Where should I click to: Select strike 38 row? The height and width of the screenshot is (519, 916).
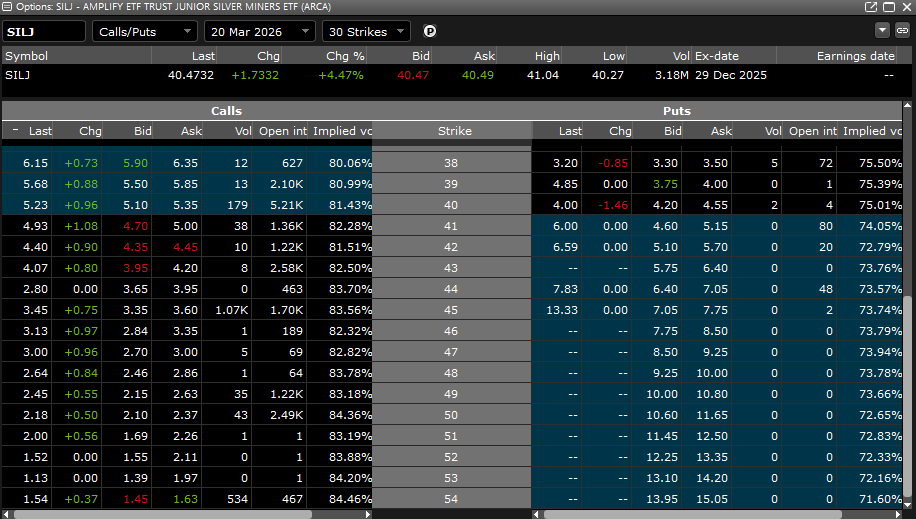452,163
